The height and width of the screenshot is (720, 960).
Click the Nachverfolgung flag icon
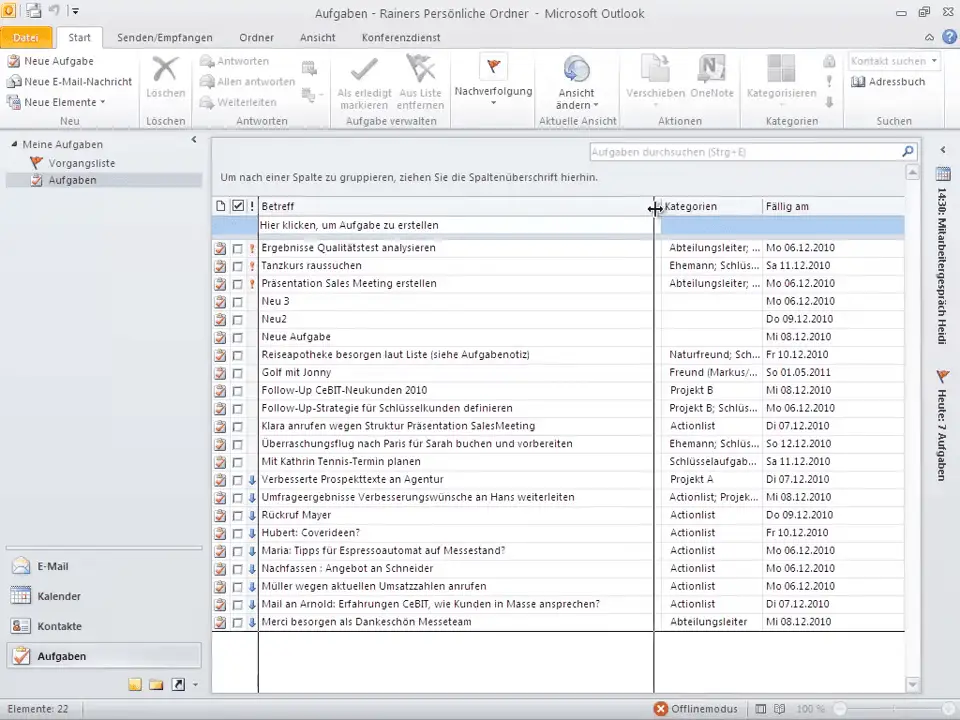(492, 67)
